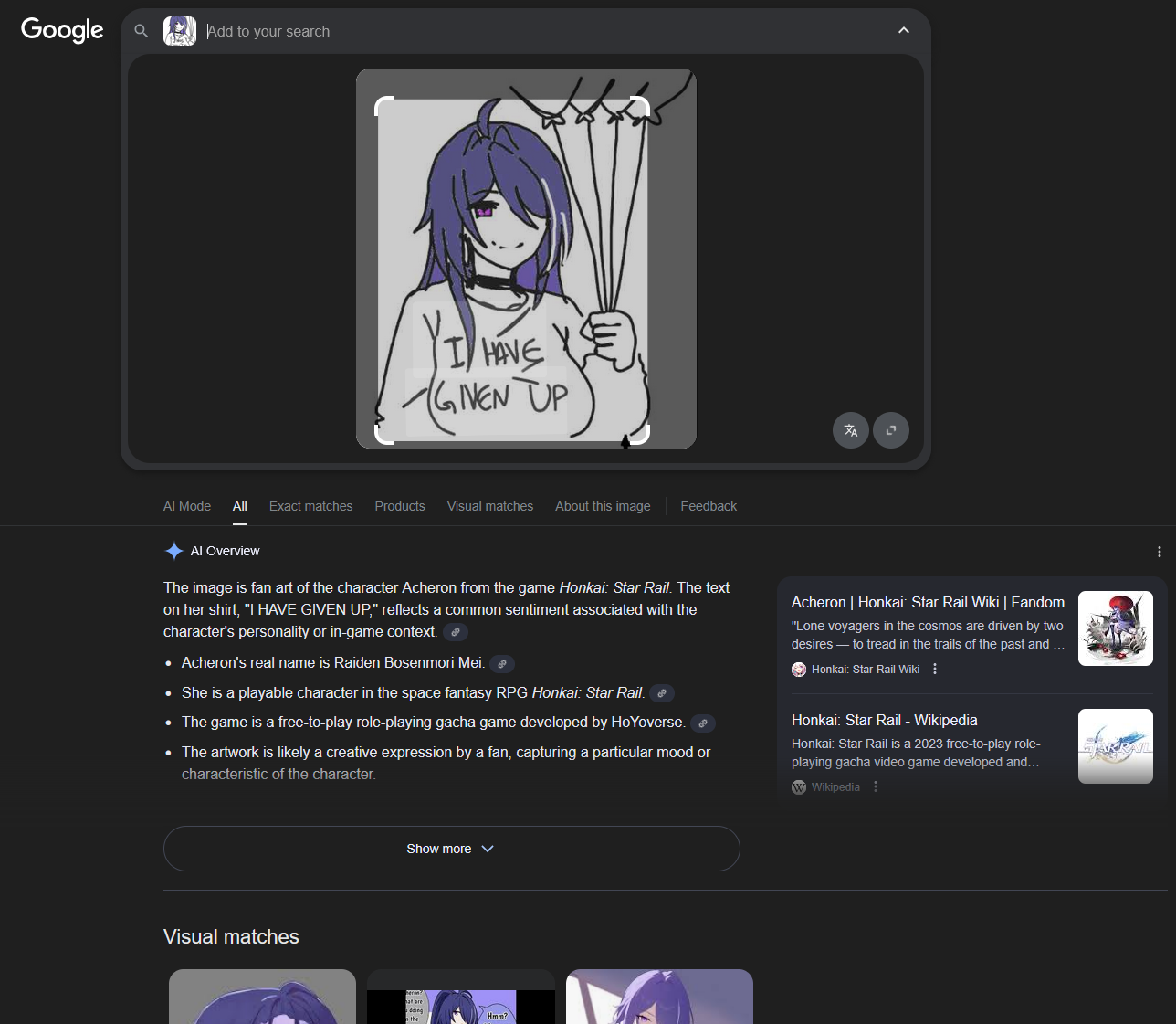This screenshot has height=1024, width=1176.
Task: Click source link icon after 'Raiden Bosenmori Mei'
Action: point(502,664)
